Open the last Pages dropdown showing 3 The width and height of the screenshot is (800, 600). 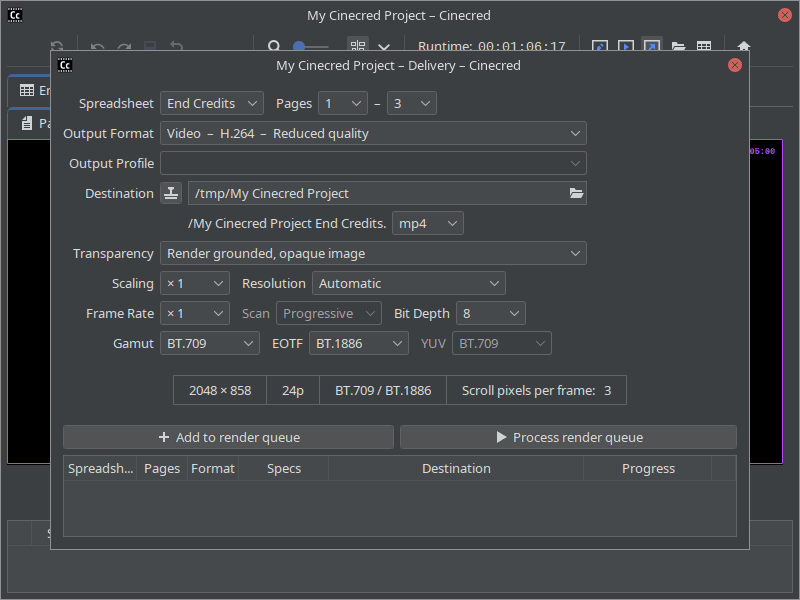click(x=412, y=103)
